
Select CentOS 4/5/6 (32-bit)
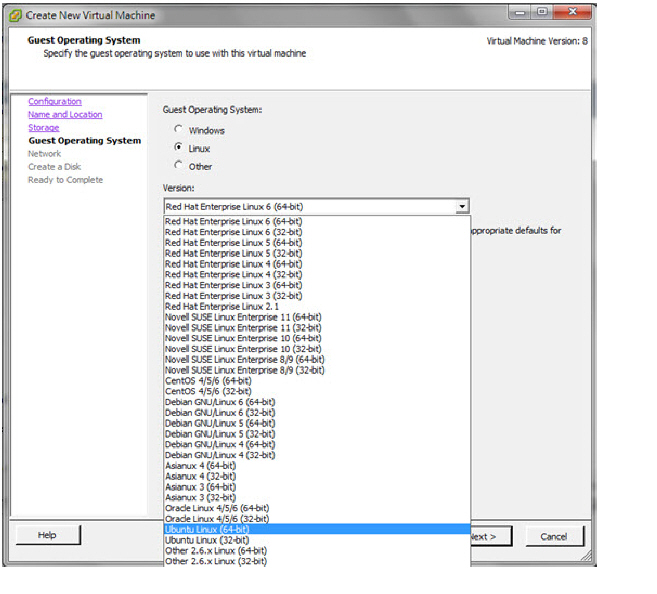pos(317,392)
